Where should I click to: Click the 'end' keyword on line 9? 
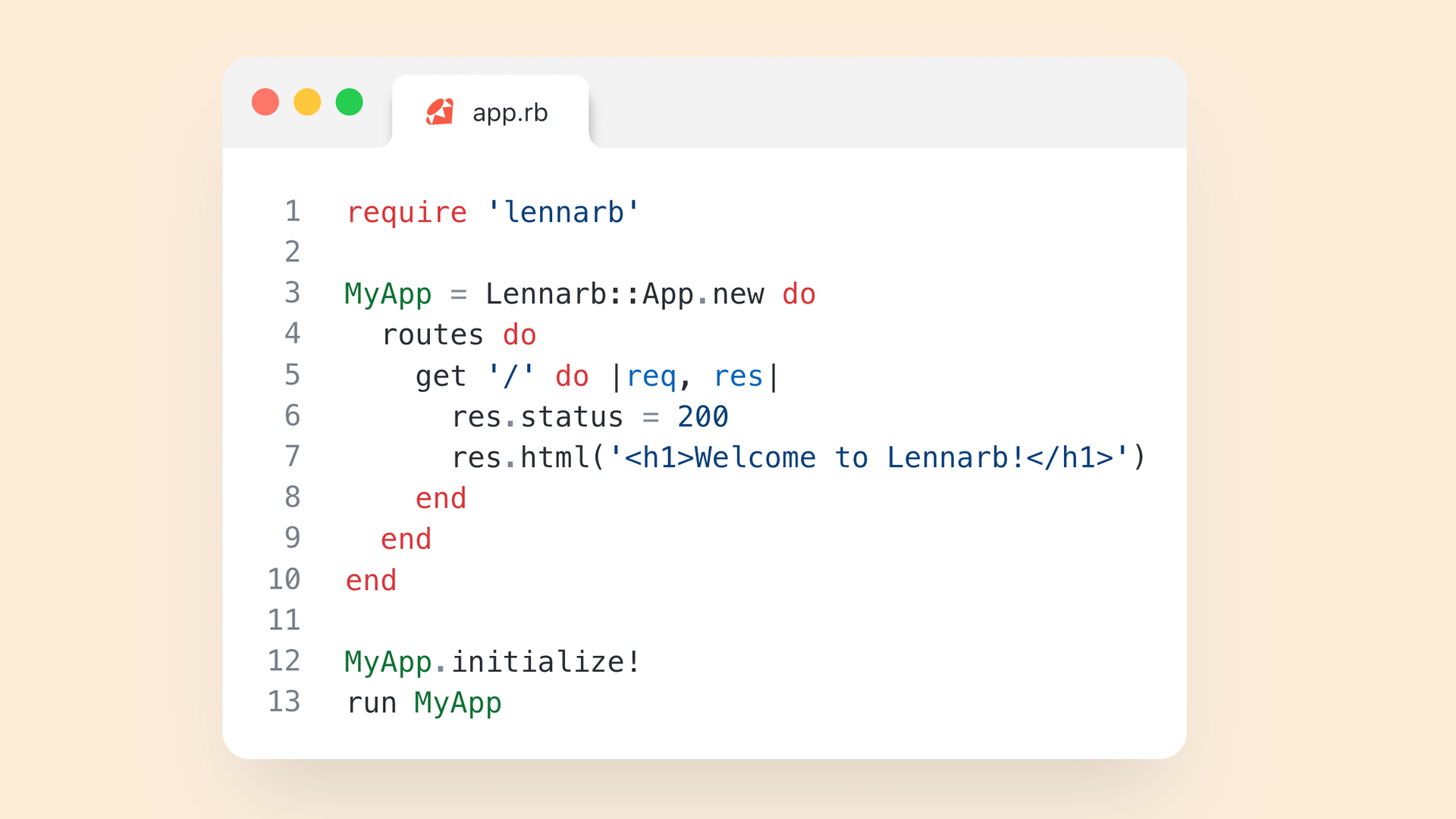coord(406,539)
